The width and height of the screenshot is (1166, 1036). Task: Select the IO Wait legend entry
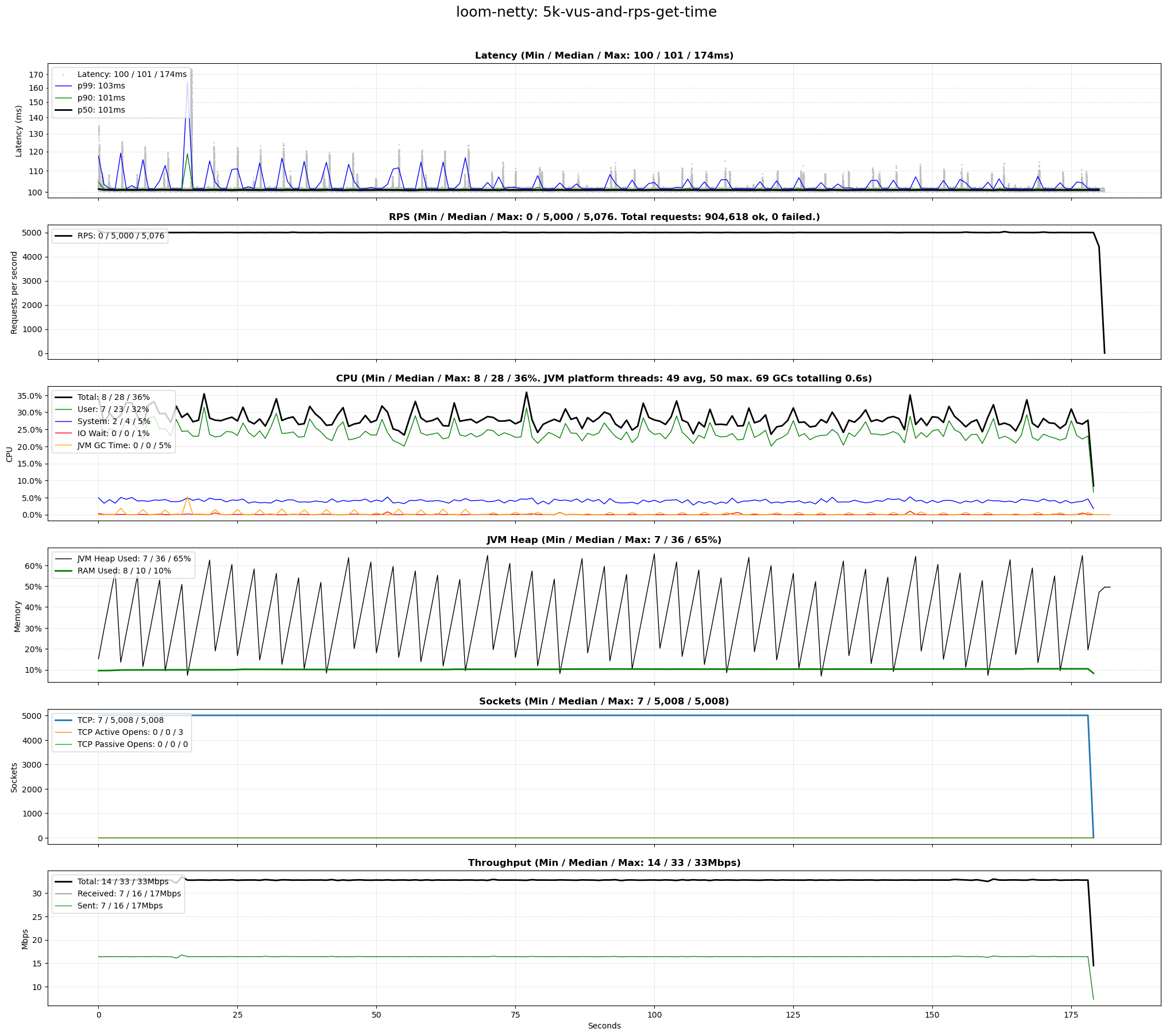coord(113,434)
